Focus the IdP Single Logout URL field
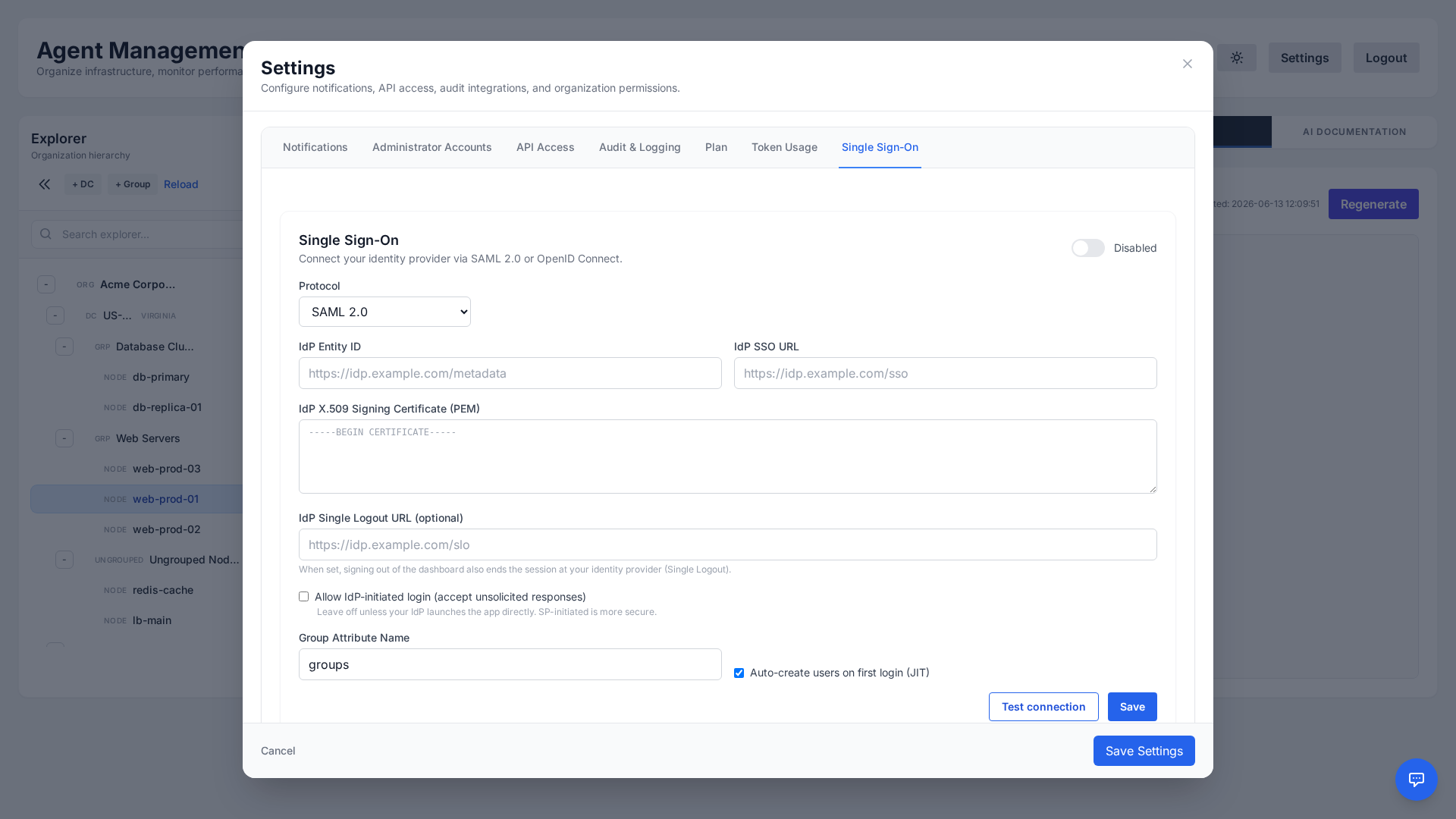This screenshot has height=819, width=1456. [728, 544]
